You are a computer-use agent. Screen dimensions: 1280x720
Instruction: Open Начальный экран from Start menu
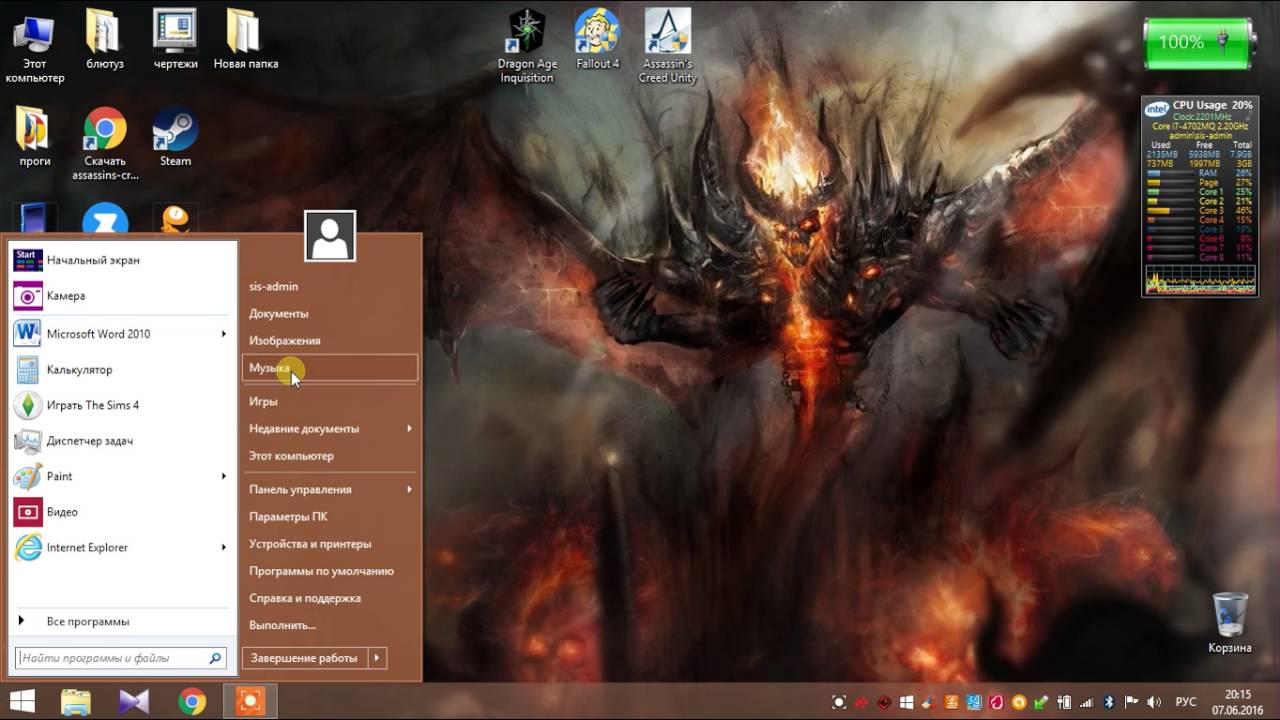pyautogui.click(x=122, y=260)
